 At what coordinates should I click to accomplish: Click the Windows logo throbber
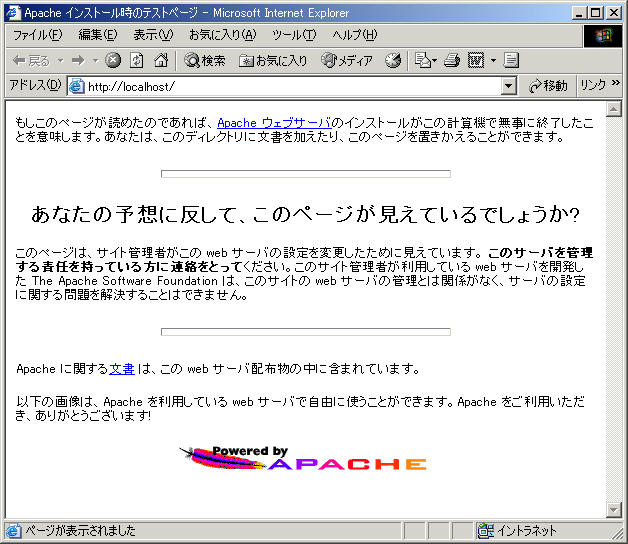[603, 36]
